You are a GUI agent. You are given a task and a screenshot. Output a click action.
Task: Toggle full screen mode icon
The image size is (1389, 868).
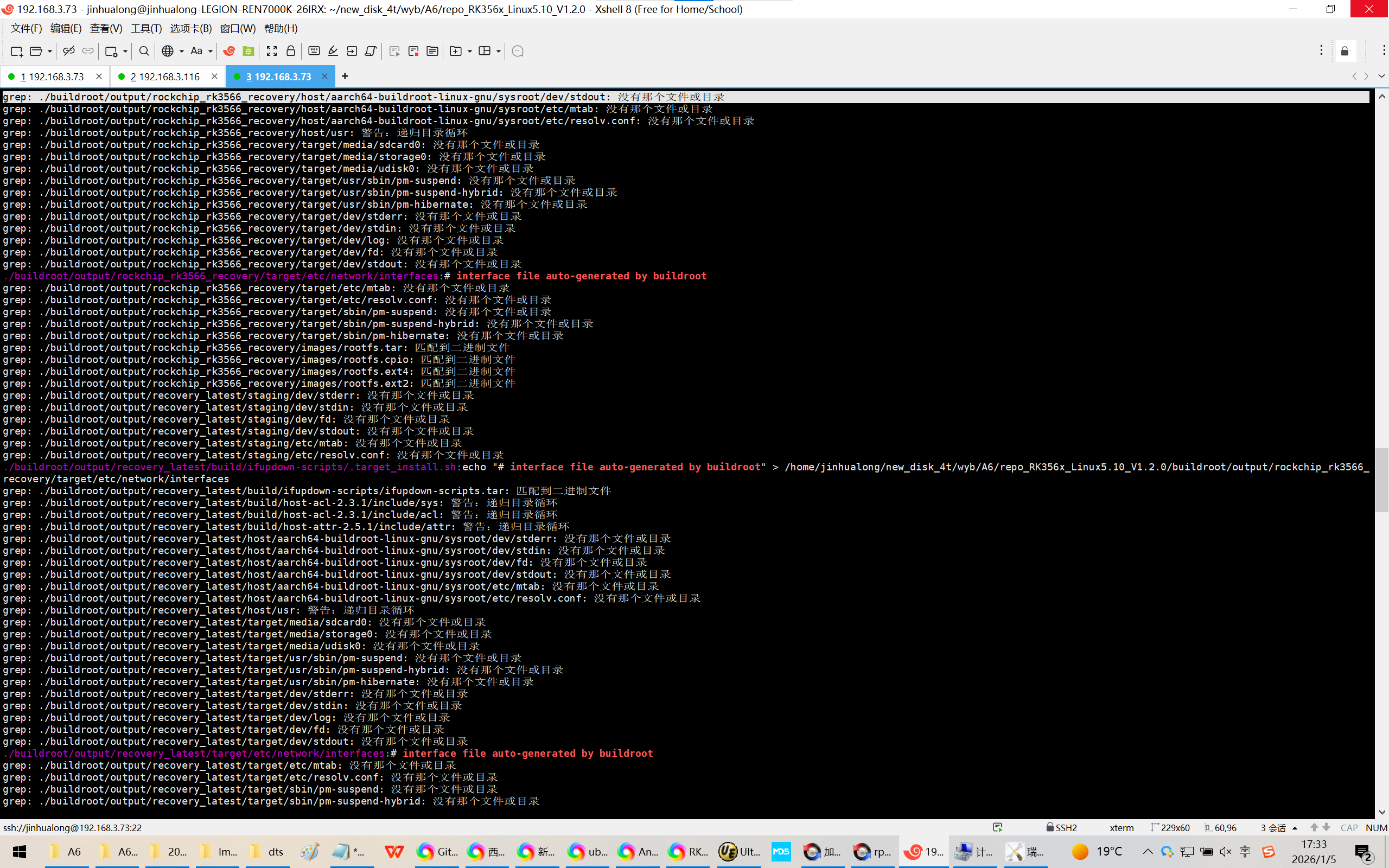(x=271, y=51)
